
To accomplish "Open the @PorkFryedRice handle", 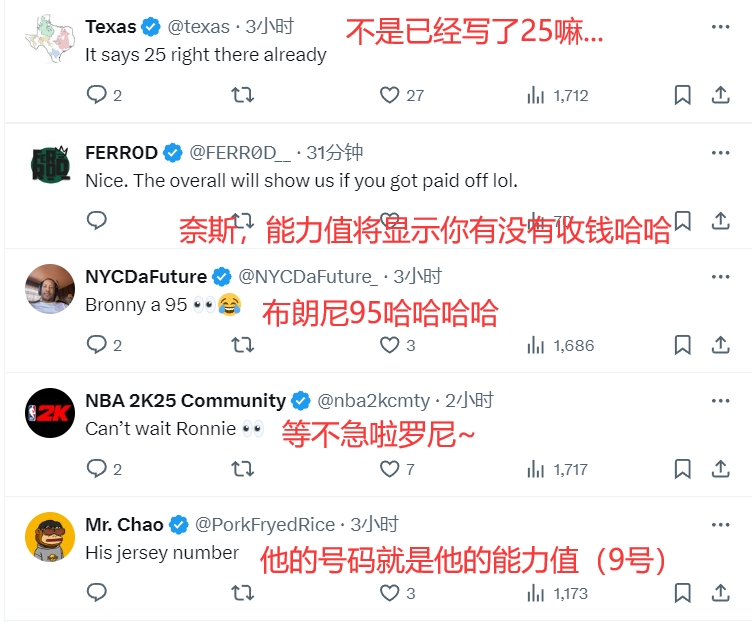I will [265, 525].
